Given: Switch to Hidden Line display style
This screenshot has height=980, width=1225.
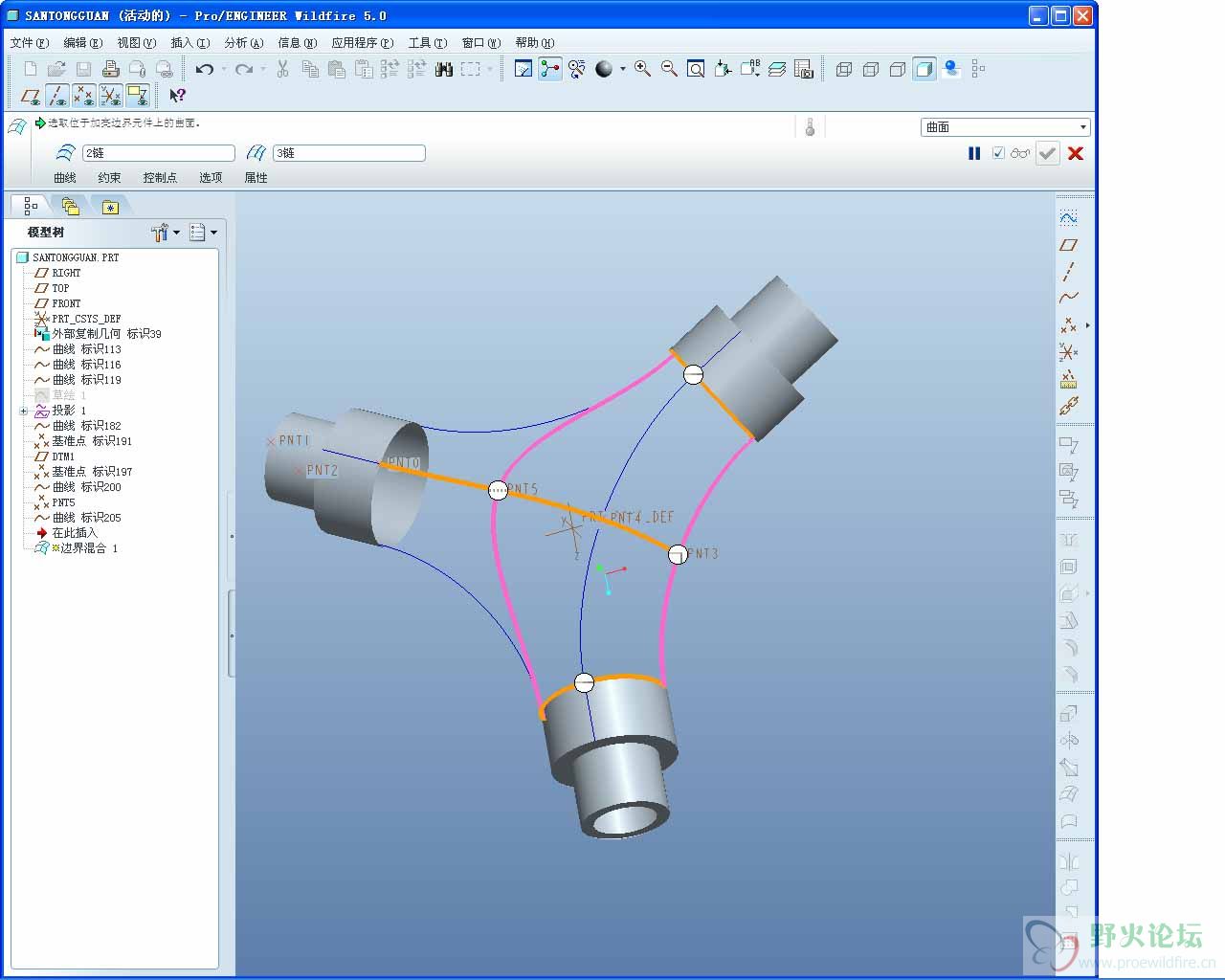Looking at the screenshot, I should coord(871,69).
